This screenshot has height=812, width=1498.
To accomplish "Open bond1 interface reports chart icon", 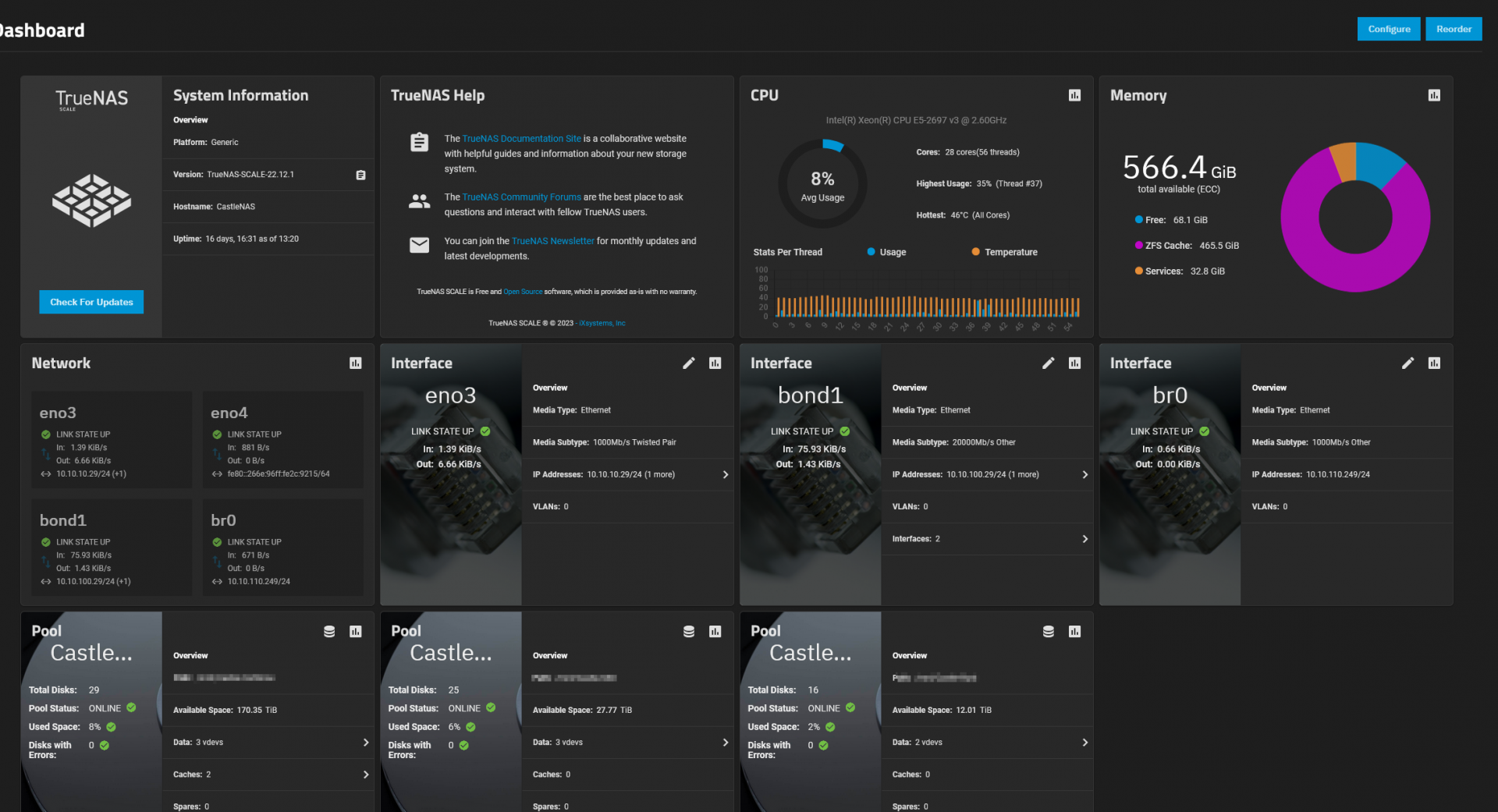I will (x=1075, y=363).
